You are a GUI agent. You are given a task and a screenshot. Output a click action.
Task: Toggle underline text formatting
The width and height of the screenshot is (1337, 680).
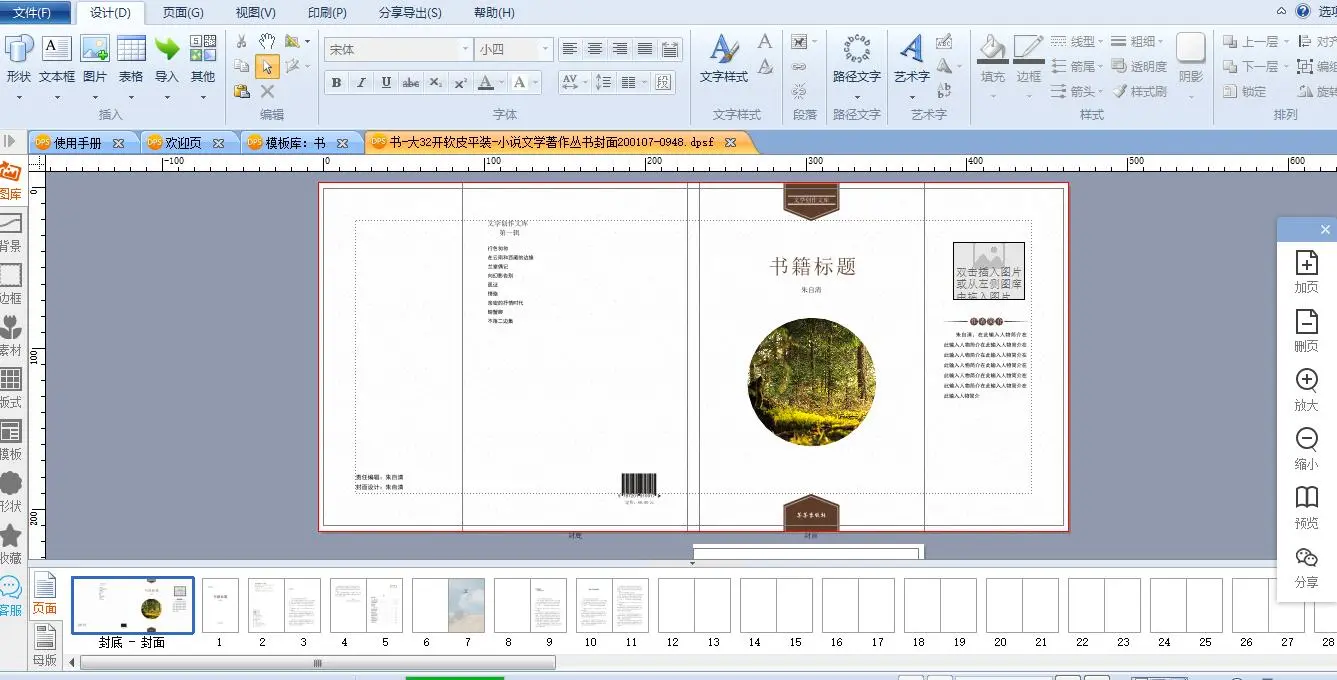tap(386, 83)
